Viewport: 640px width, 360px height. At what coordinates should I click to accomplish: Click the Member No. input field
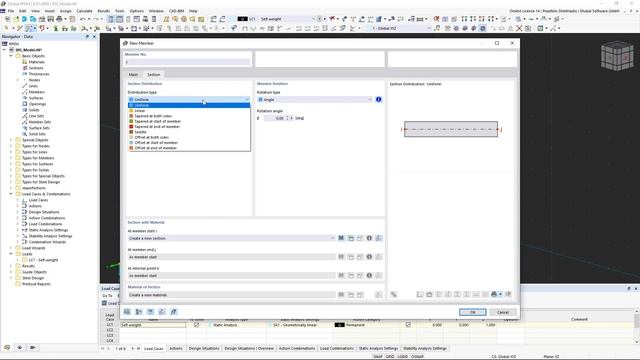click(x=187, y=62)
